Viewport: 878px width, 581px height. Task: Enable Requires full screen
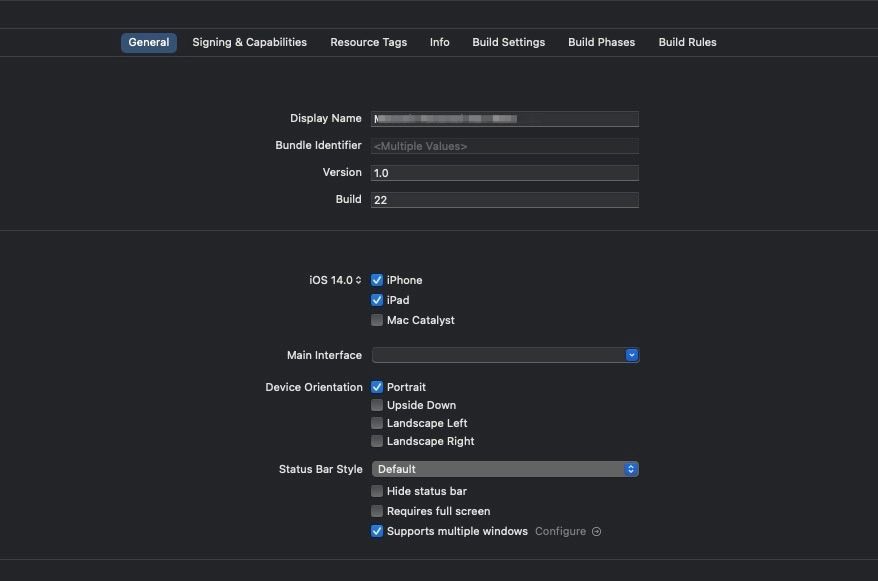click(x=377, y=511)
